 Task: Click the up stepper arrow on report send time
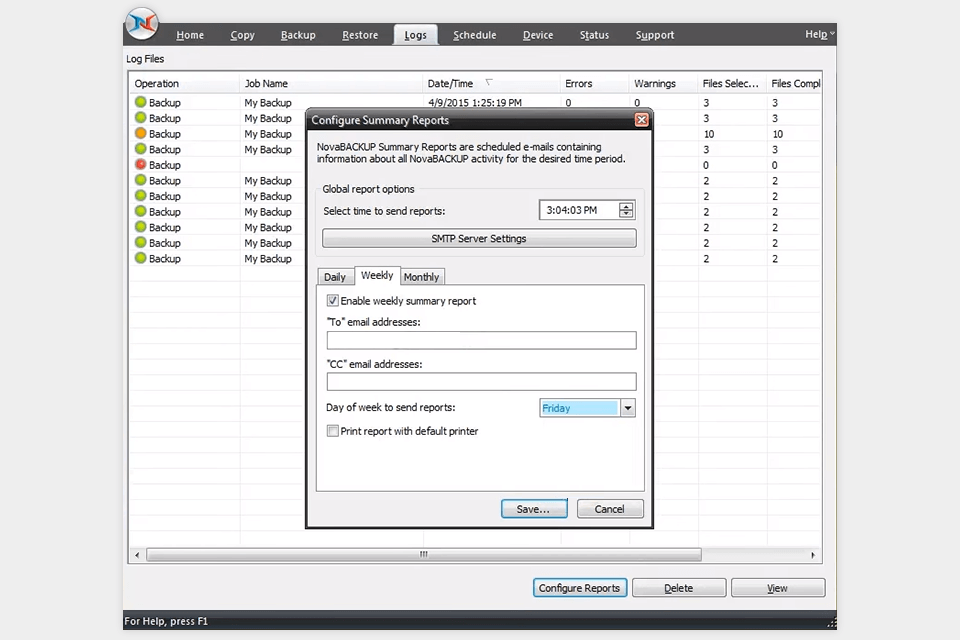626,205
